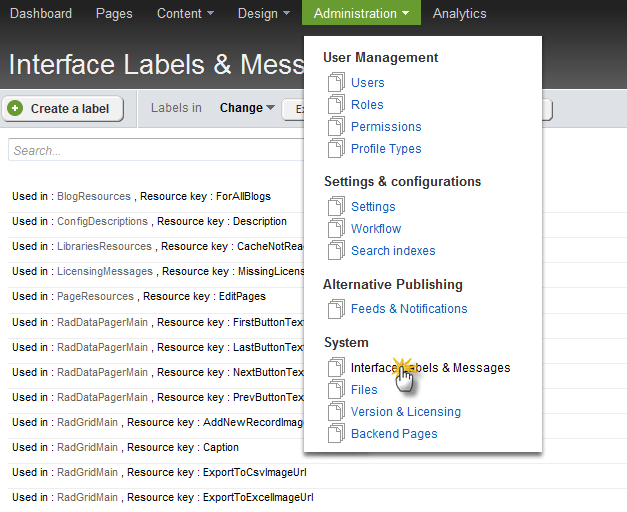Open the Roles link
The width and height of the screenshot is (627, 512).
pyautogui.click(x=367, y=104)
